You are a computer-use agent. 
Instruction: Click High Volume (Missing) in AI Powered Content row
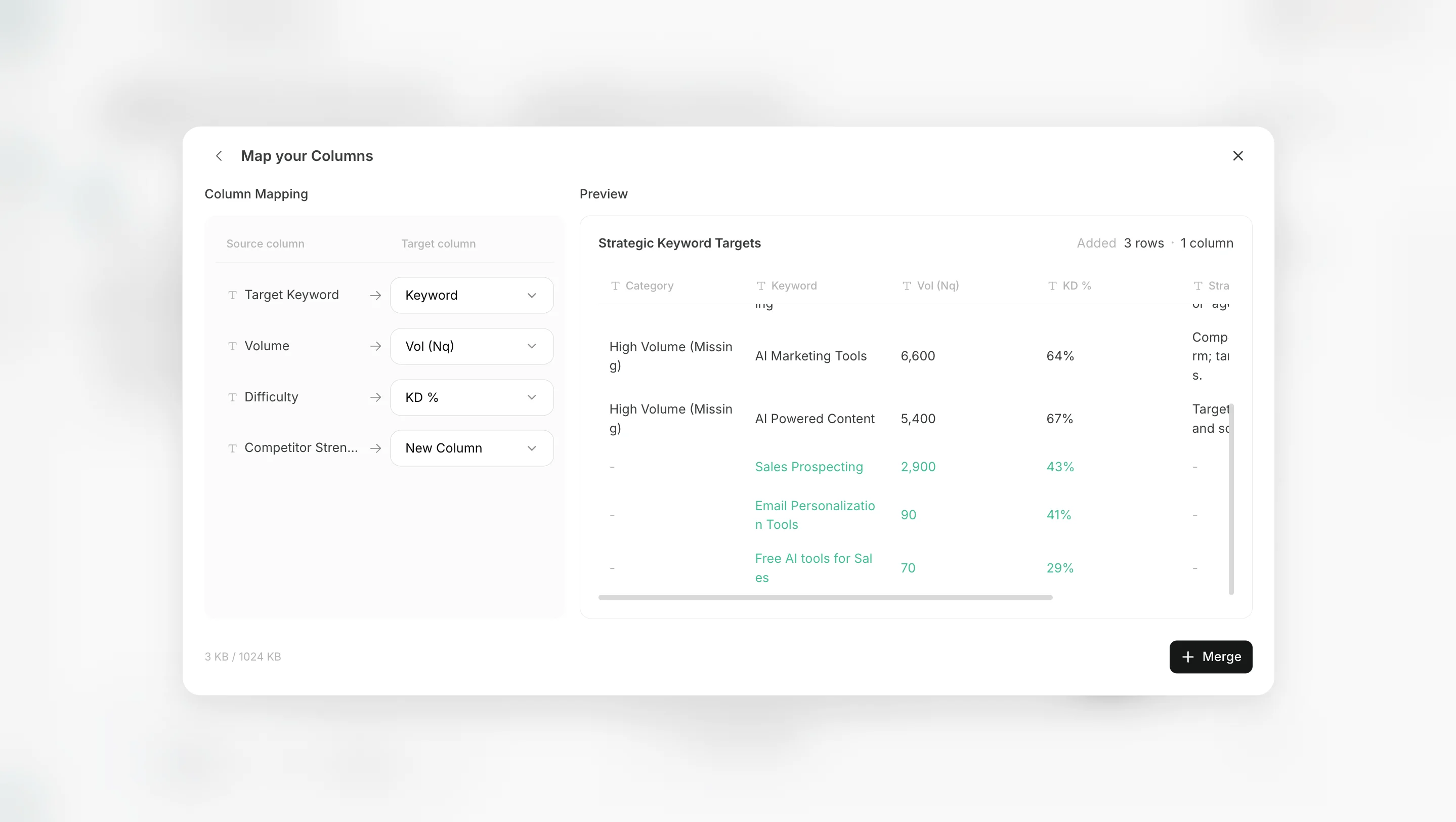click(x=670, y=419)
